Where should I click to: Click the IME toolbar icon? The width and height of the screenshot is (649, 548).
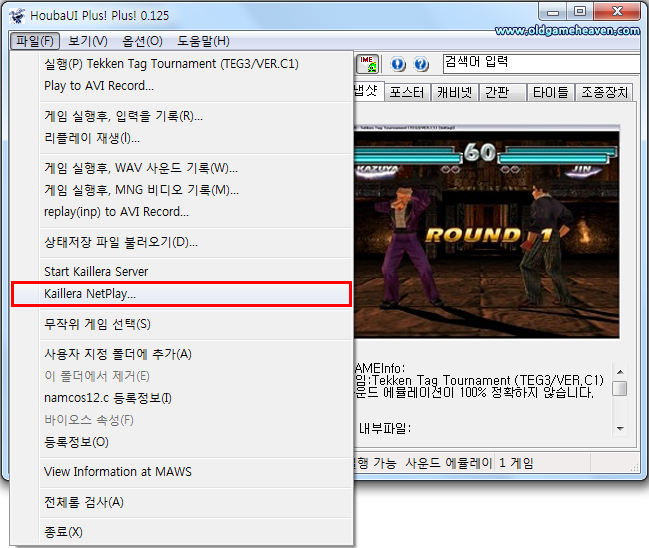pyautogui.click(x=368, y=64)
